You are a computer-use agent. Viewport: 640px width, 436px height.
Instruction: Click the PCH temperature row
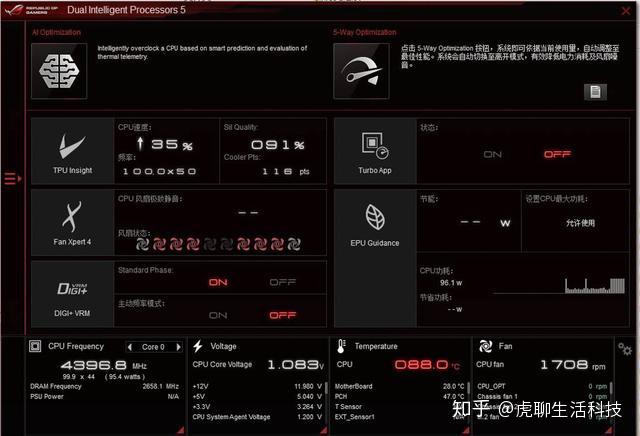[400, 396]
